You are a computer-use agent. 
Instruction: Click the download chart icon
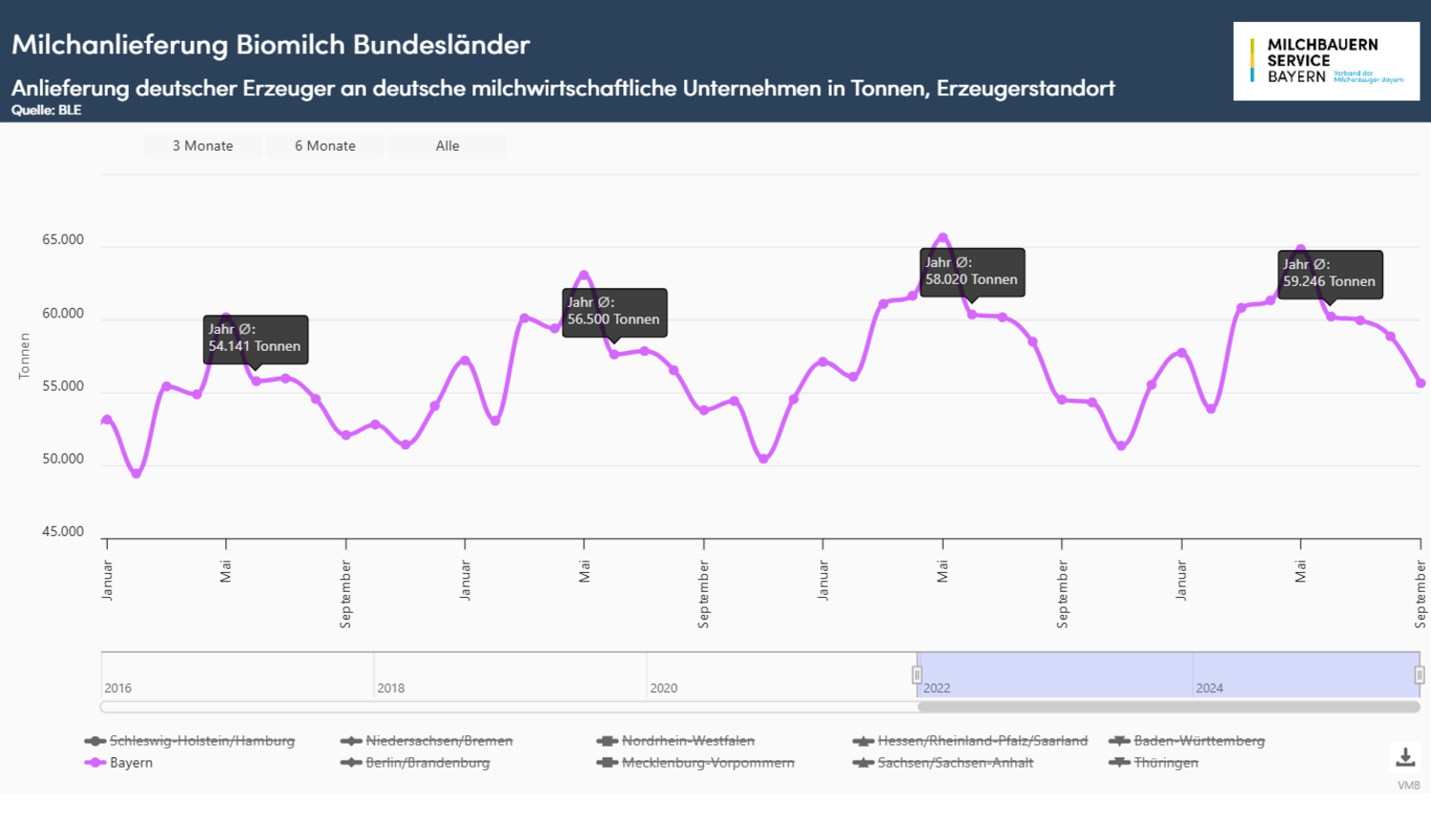(x=1404, y=758)
